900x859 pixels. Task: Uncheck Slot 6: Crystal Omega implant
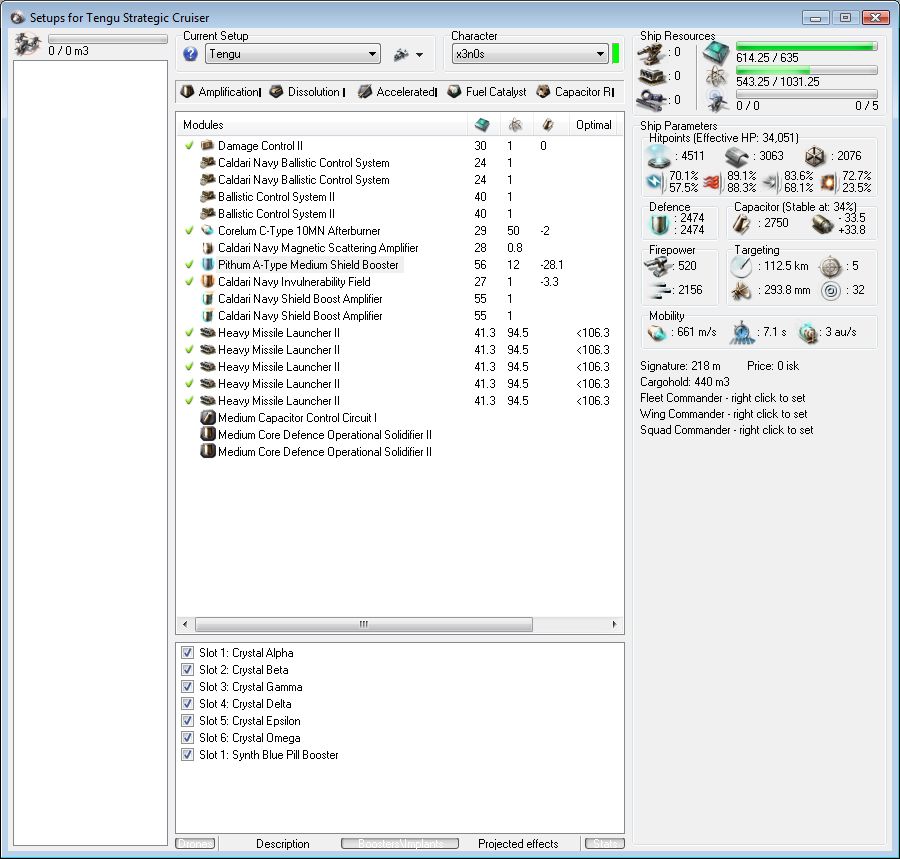[187, 737]
